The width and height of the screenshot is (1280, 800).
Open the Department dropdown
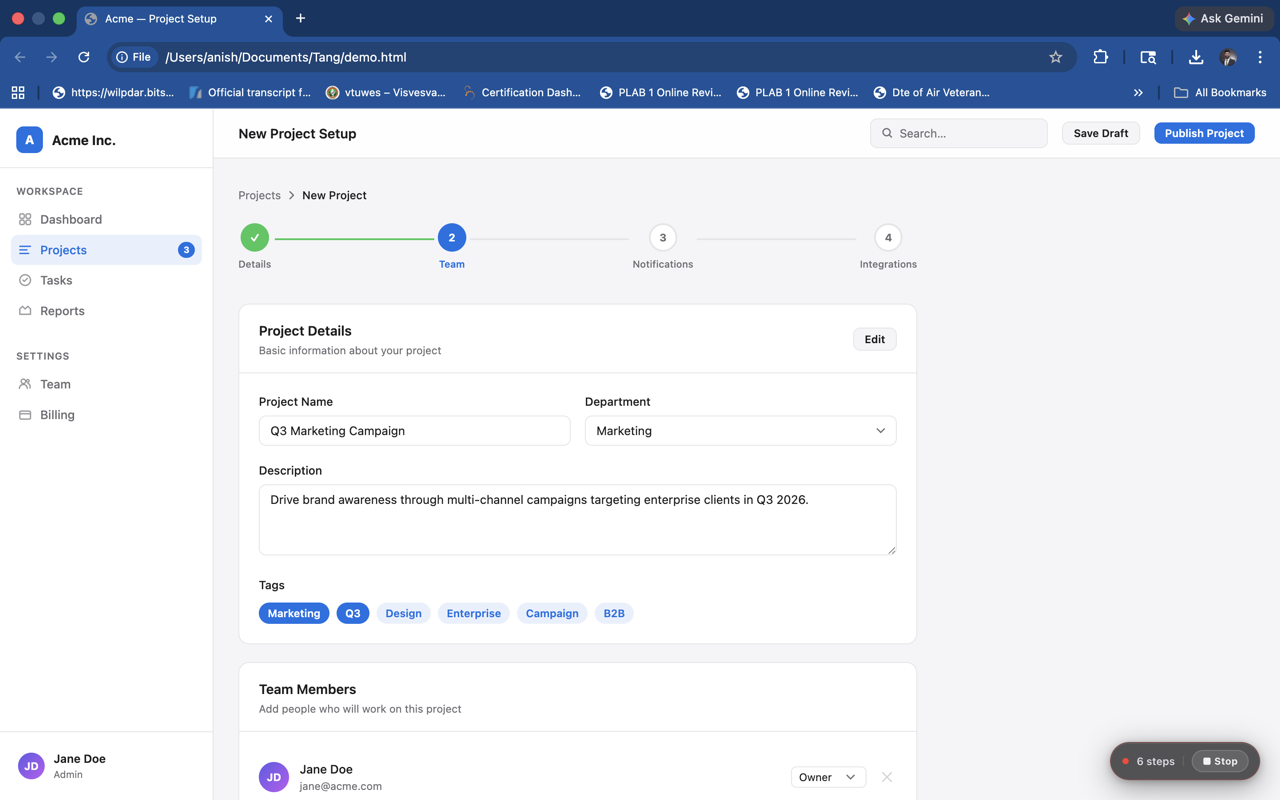pos(740,431)
